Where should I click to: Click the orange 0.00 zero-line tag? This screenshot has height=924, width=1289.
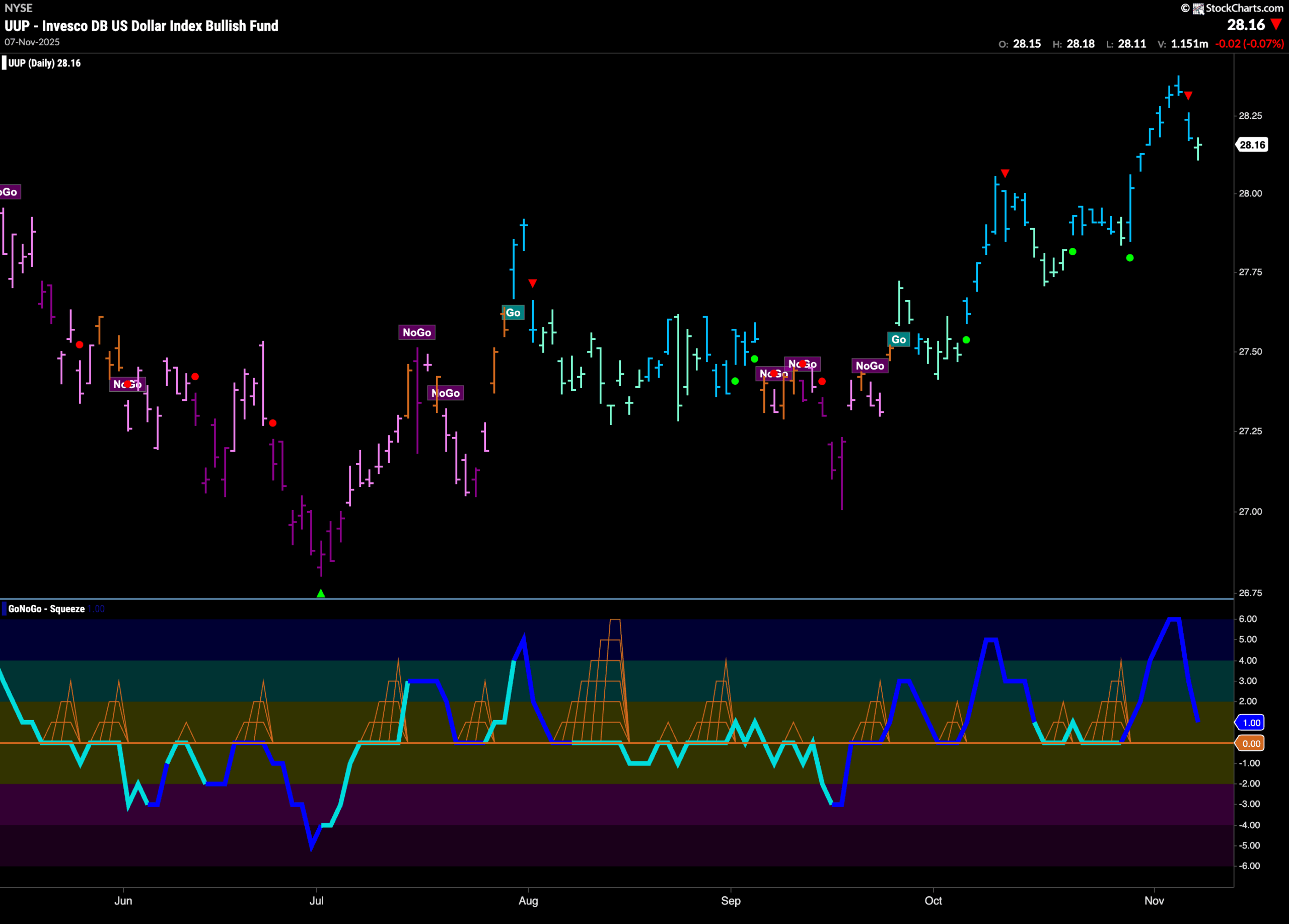coord(1250,743)
